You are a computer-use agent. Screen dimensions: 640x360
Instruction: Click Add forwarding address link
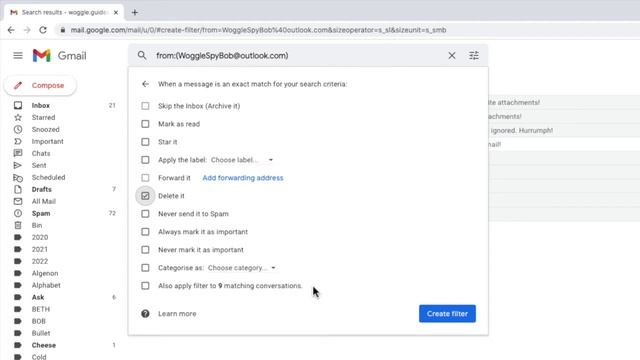coord(243,178)
